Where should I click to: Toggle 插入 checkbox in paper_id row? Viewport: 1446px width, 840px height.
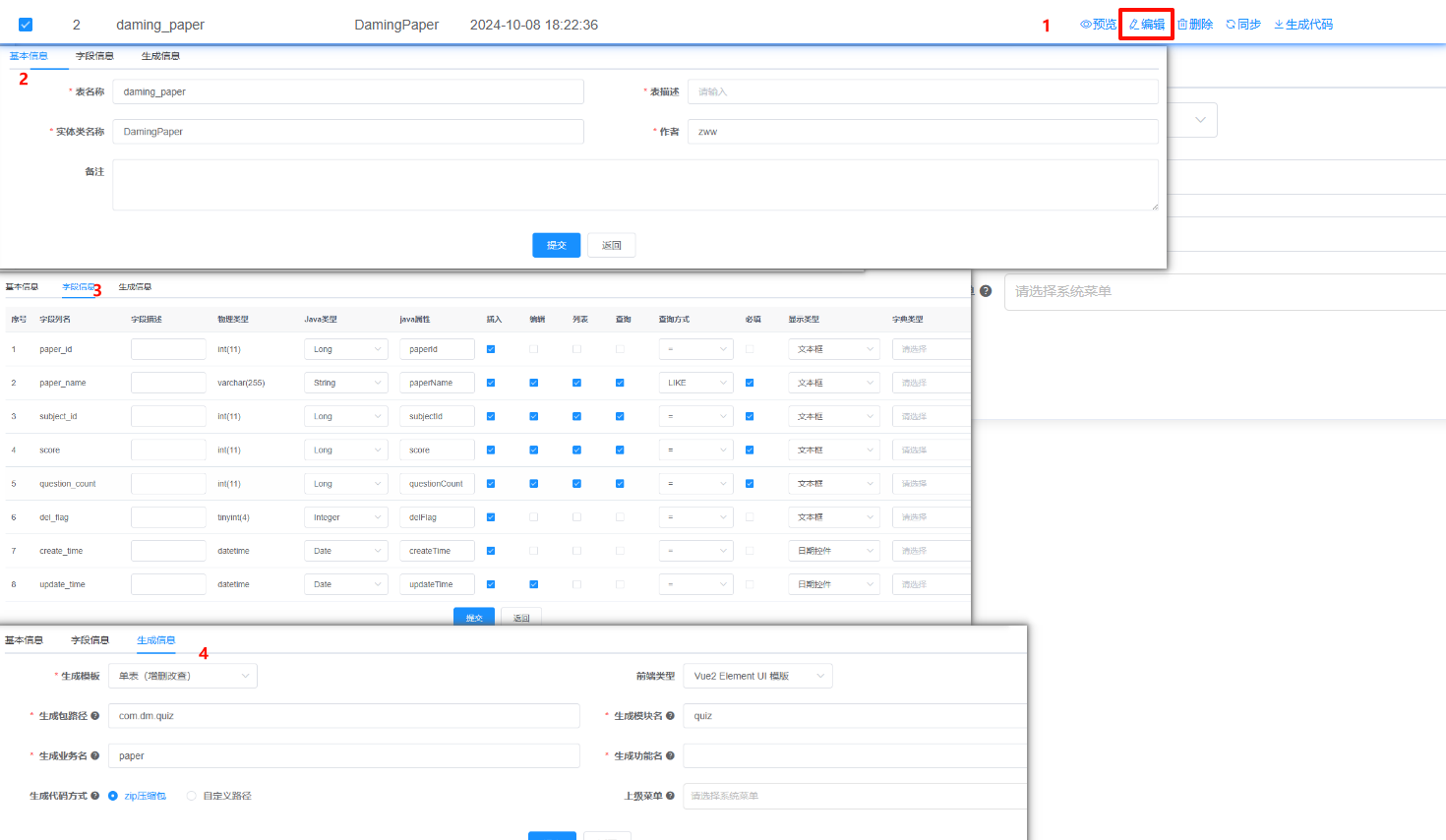491,349
